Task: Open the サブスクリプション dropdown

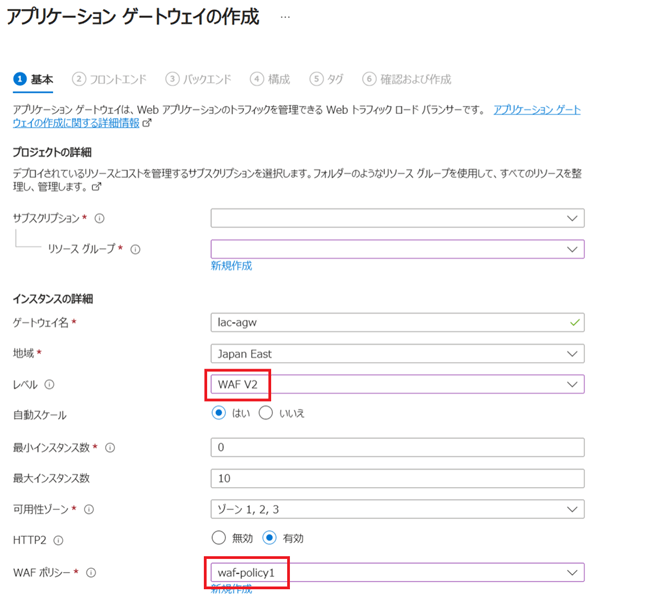Action: 398,218
